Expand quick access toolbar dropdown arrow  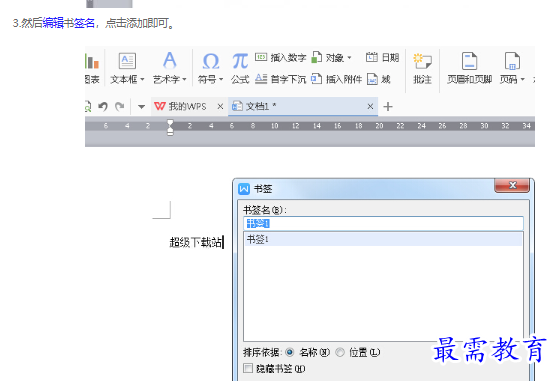pos(141,107)
